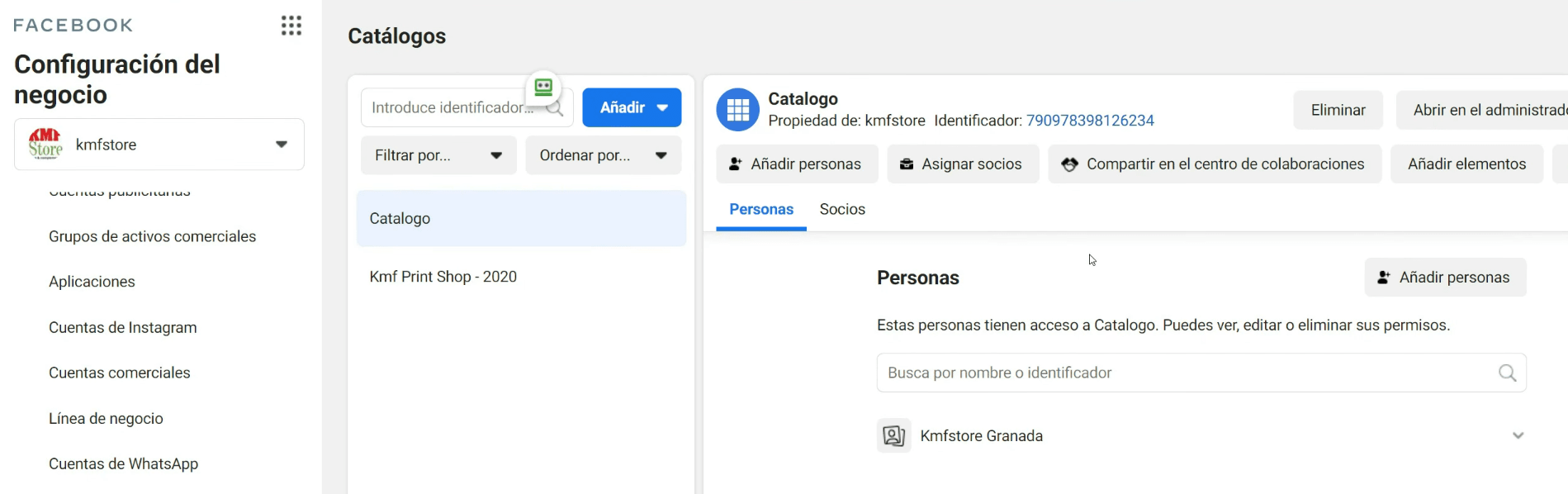Switch to the Socios tab
The width and height of the screenshot is (1568, 494).
tap(842, 210)
